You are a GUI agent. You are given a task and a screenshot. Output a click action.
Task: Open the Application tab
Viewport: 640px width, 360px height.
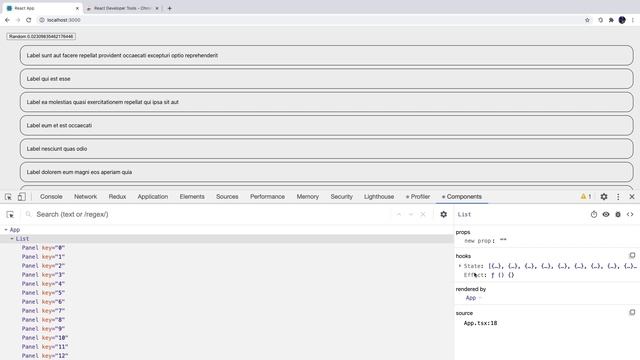pos(153,197)
